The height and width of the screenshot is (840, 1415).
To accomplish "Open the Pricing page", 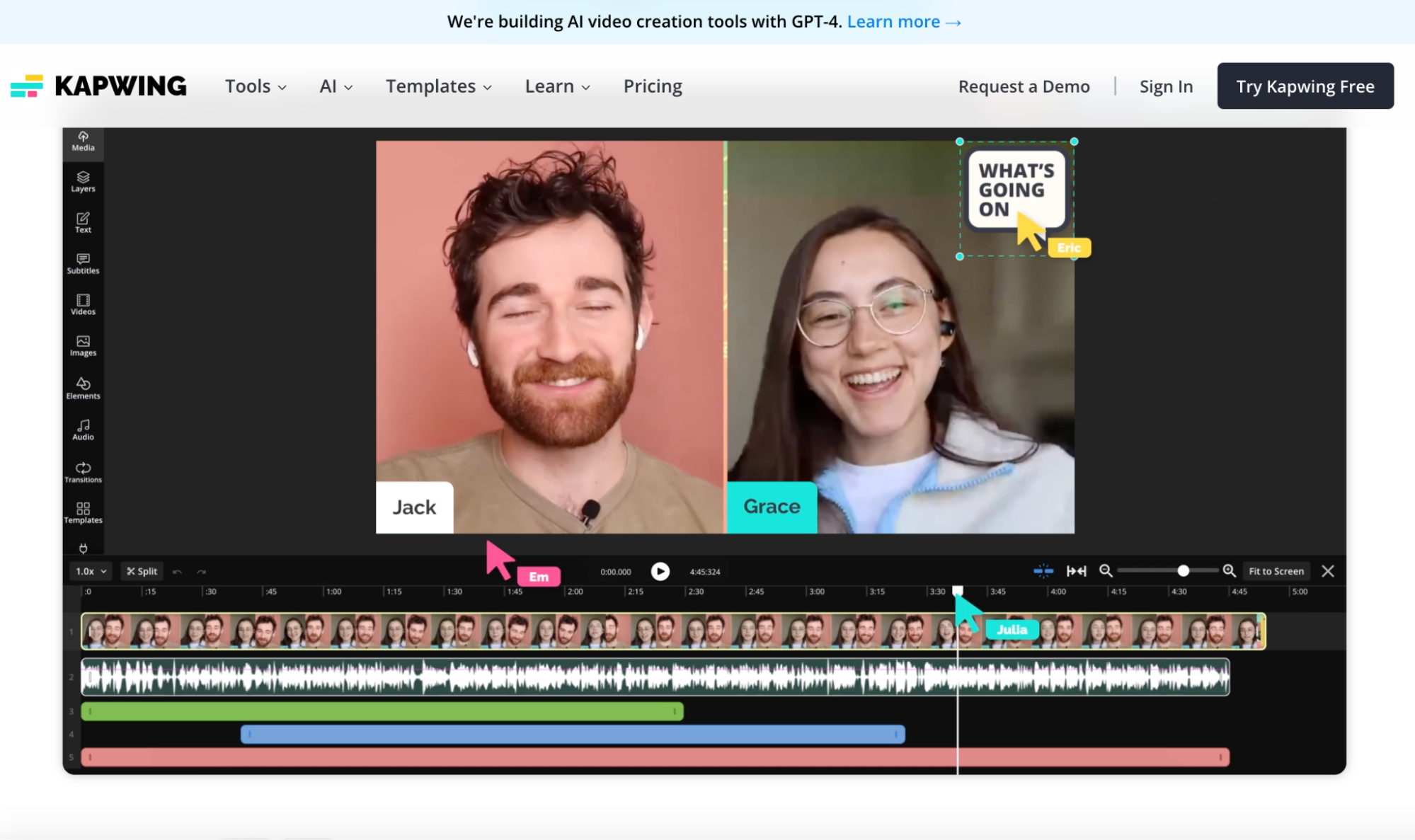I will pos(652,86).
